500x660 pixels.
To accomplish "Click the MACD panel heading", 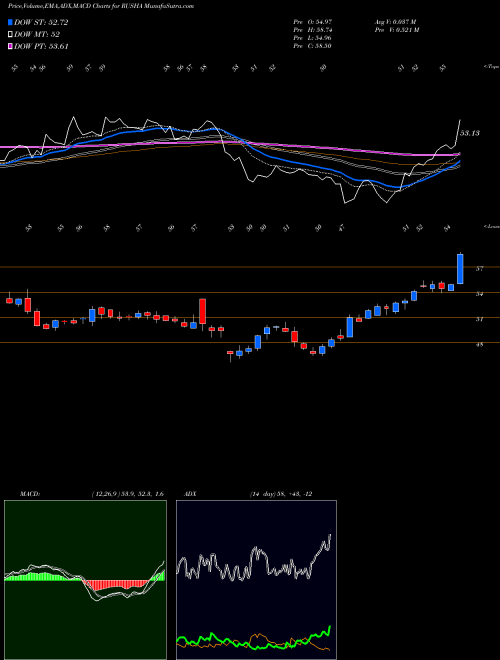I will [29, 494].
